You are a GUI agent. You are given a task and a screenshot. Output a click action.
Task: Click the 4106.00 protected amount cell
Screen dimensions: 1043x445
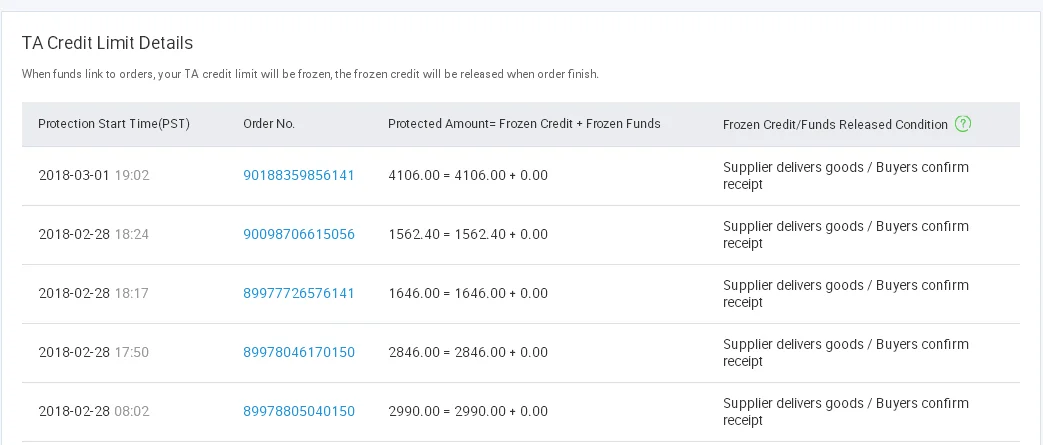point(467,176)
